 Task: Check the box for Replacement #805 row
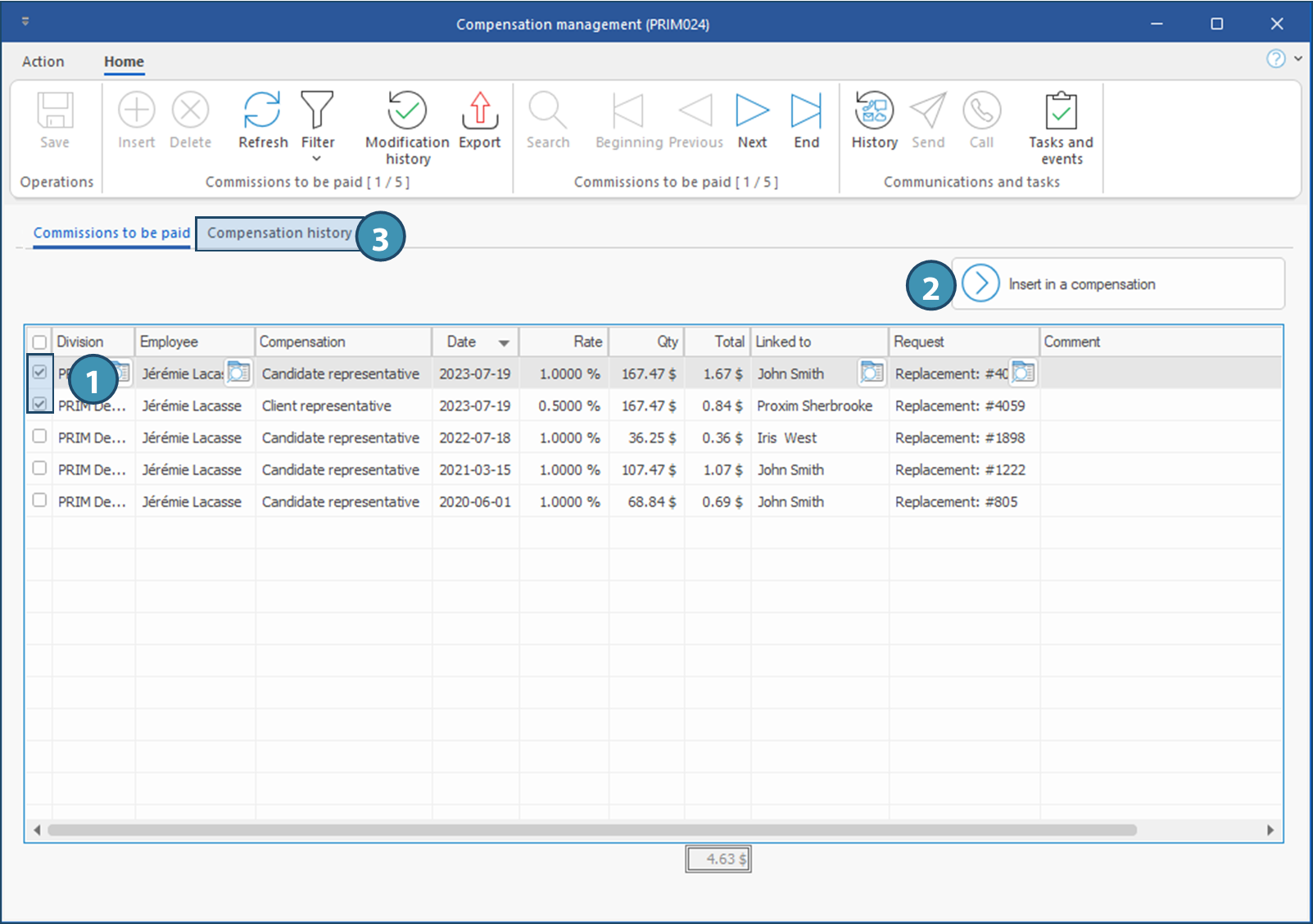click(39, 500)
